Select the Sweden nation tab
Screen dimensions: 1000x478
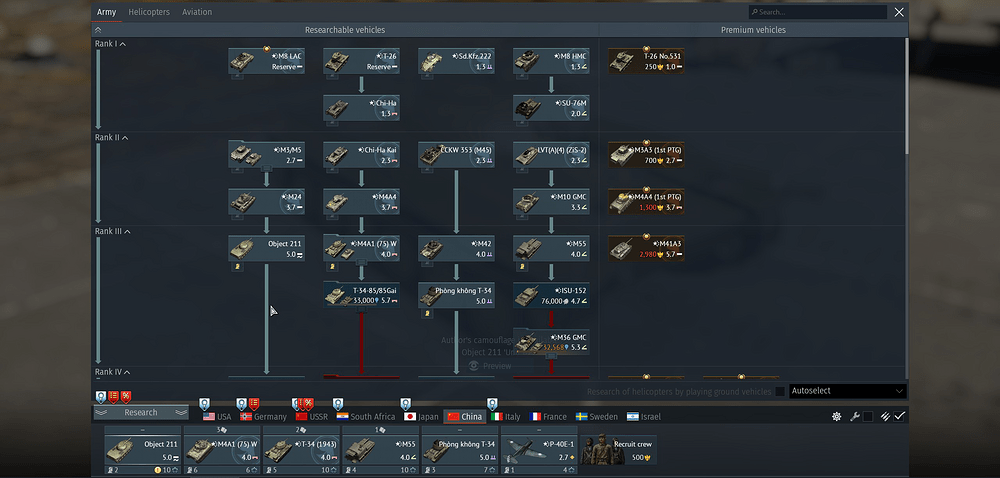click(596, 416)
